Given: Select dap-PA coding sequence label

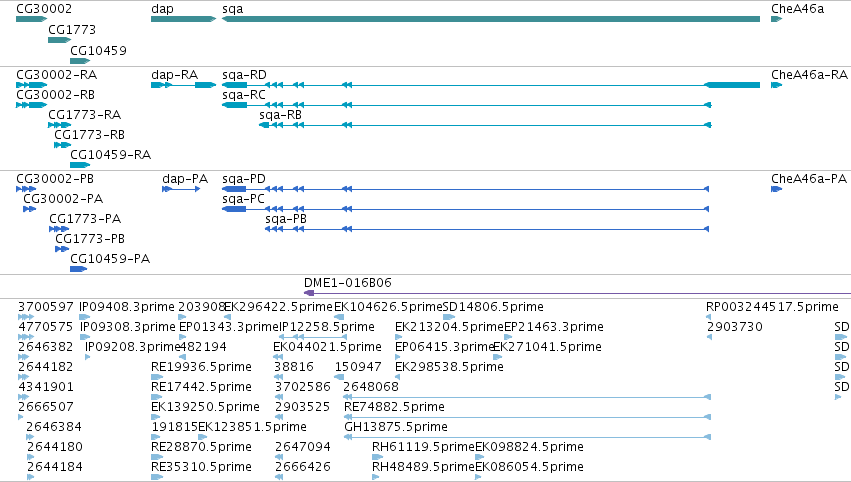Looking at the screenshot, I should coord(185,179).
